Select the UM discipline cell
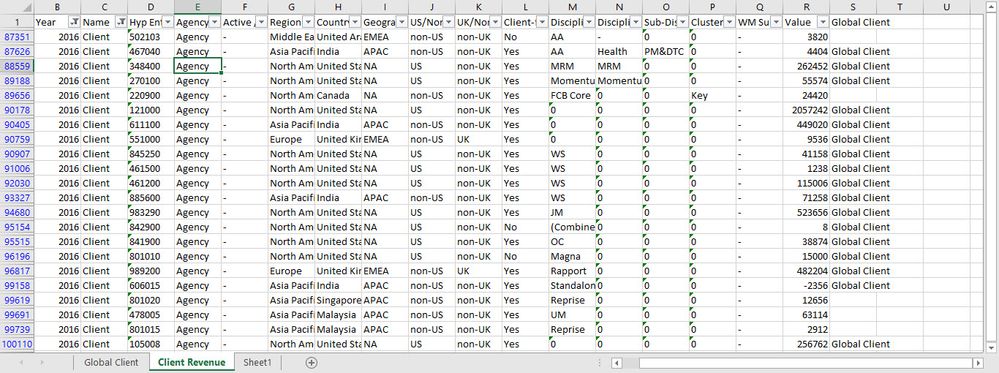The height and width of the screenshot is (373, 999). pyautogui.click(x=573, y=315)
